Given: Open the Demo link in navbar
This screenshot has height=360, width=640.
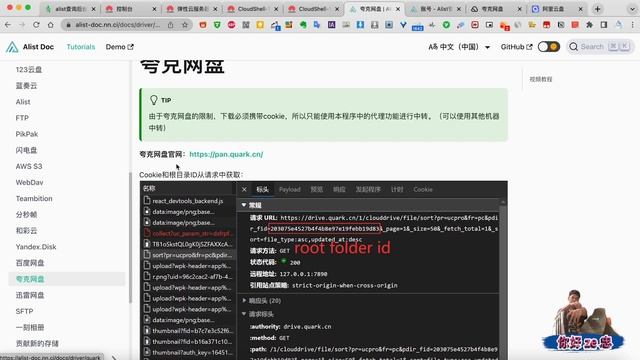Looking at the screenshot, I should click(120, 47).
